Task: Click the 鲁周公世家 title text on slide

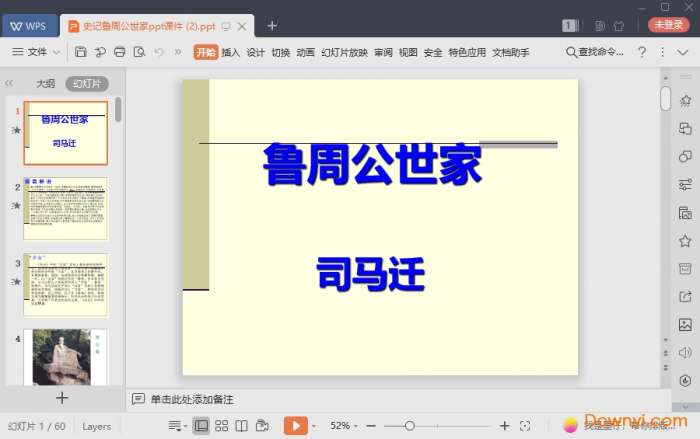Action: [372, 165]
